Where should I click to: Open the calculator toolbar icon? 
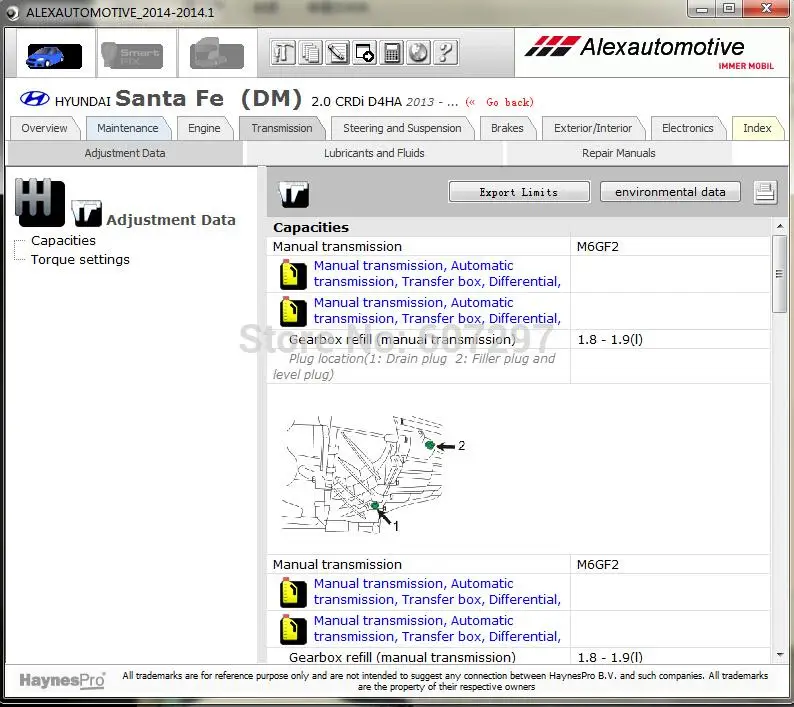pyautogui.click(x=391, y=52)
